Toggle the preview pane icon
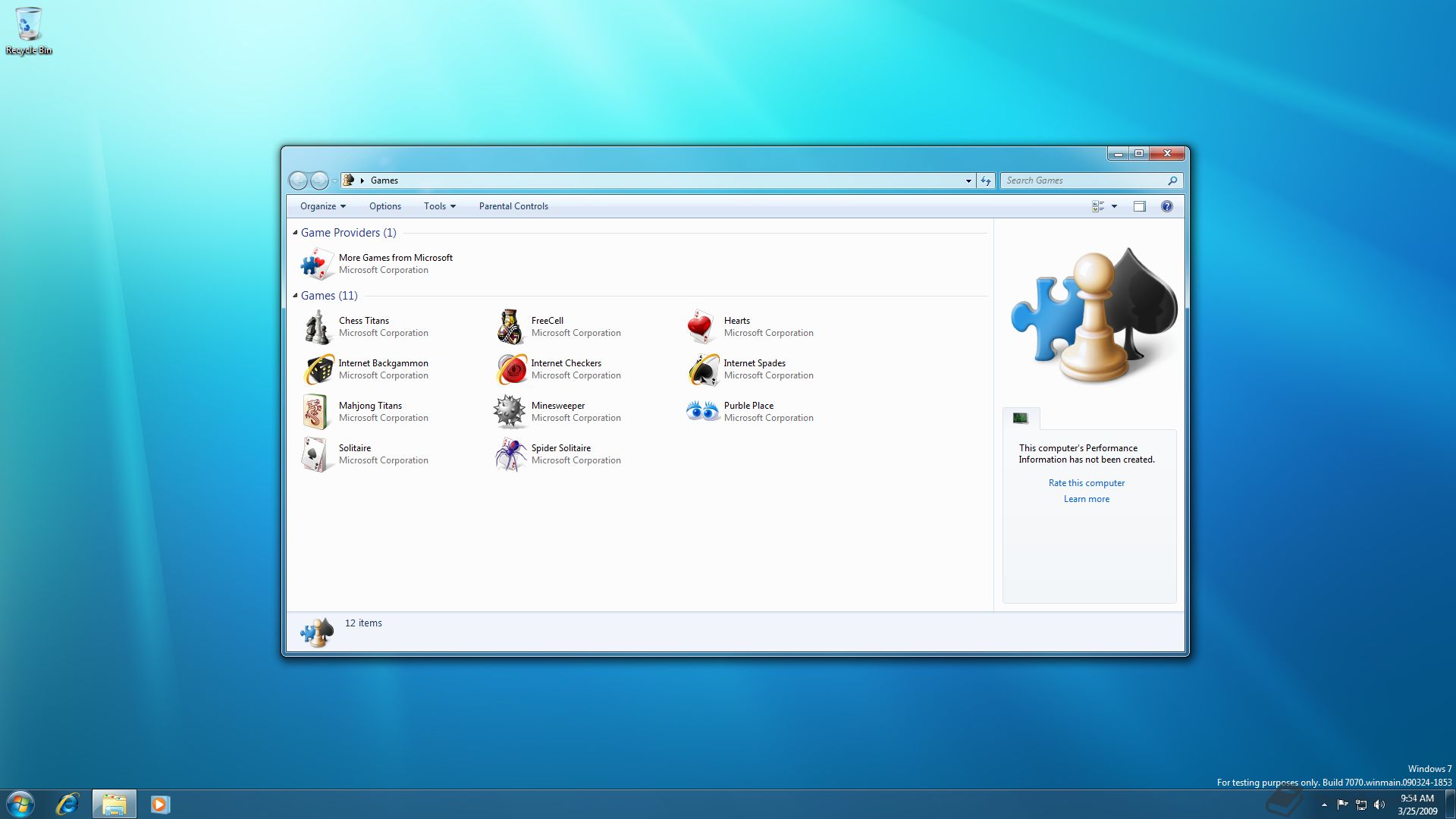The image size is (1456, 819). (x=1139, y=206)
